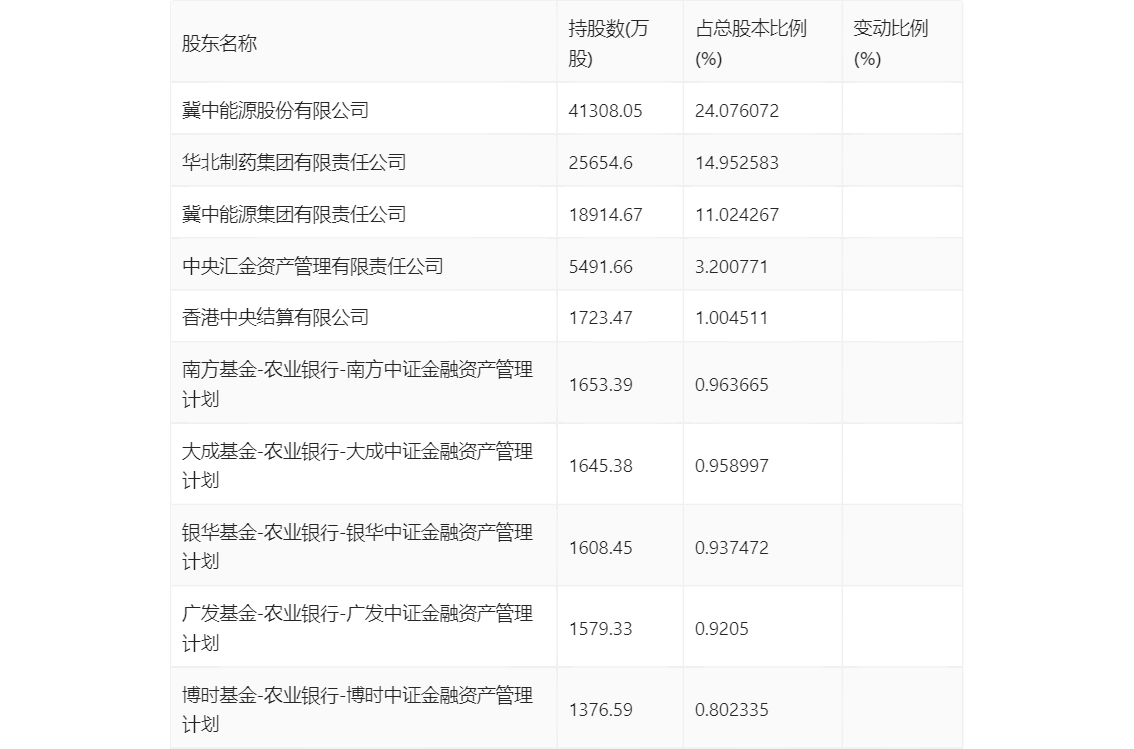Image resolution: width=1134 pixels, height=749 pixels.
Task: Click percentage value 0.9205
Action: (x=722, y=629)
